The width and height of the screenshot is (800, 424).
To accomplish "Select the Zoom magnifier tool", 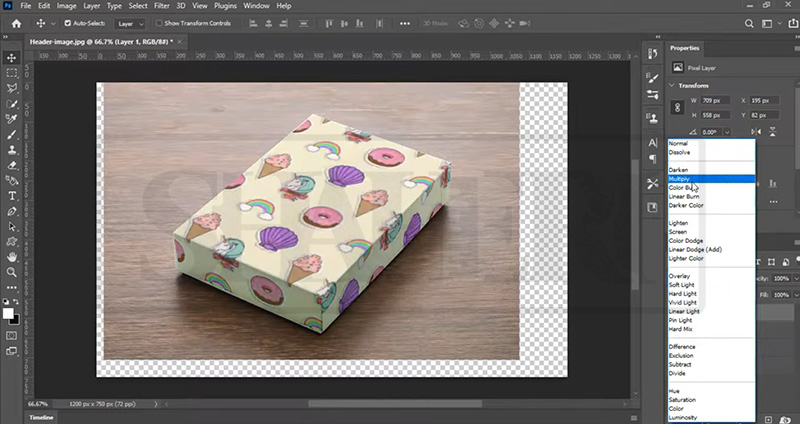I will [x=12, y=272].
